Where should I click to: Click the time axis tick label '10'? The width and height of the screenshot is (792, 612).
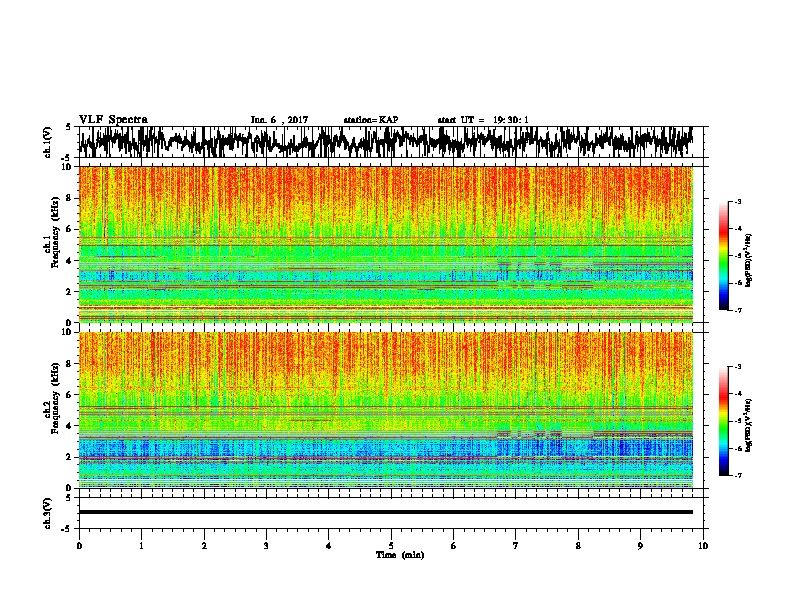click(703, 545)
